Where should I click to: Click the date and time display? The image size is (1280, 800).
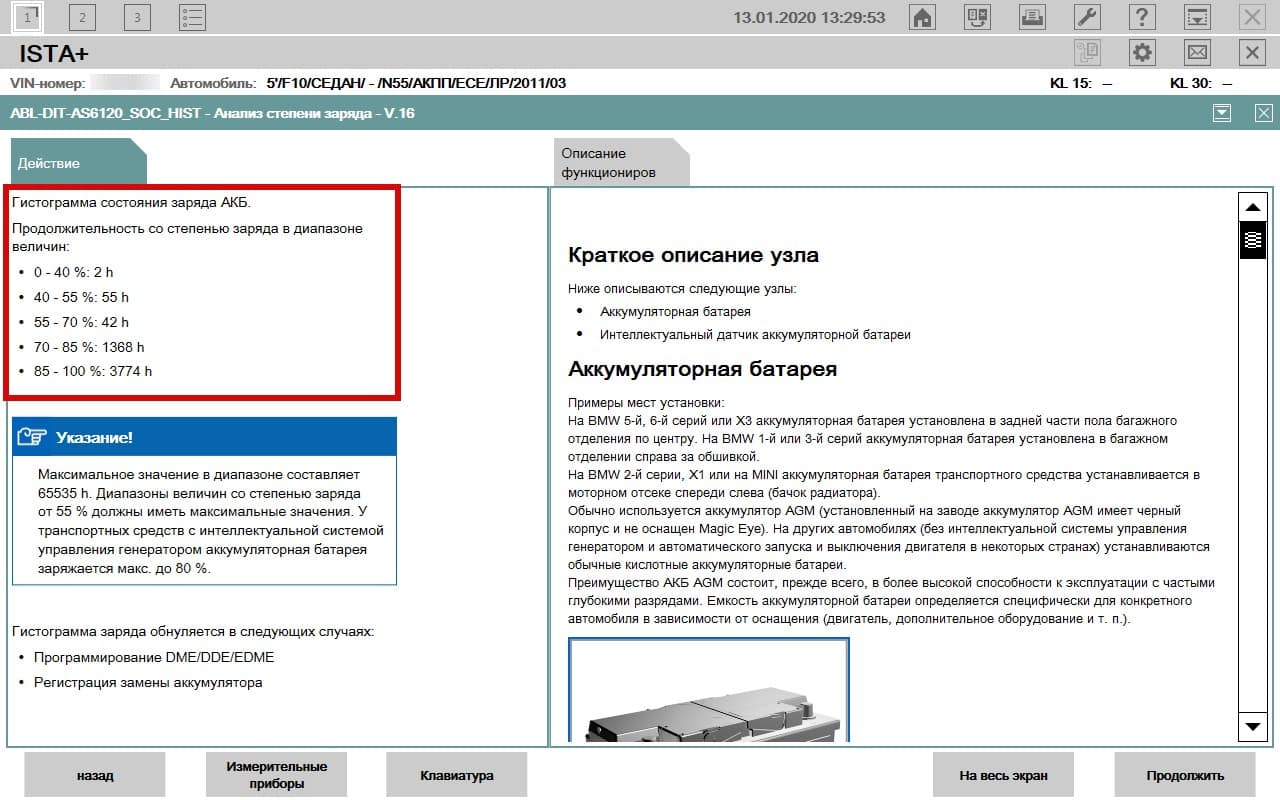pos(809,18)
